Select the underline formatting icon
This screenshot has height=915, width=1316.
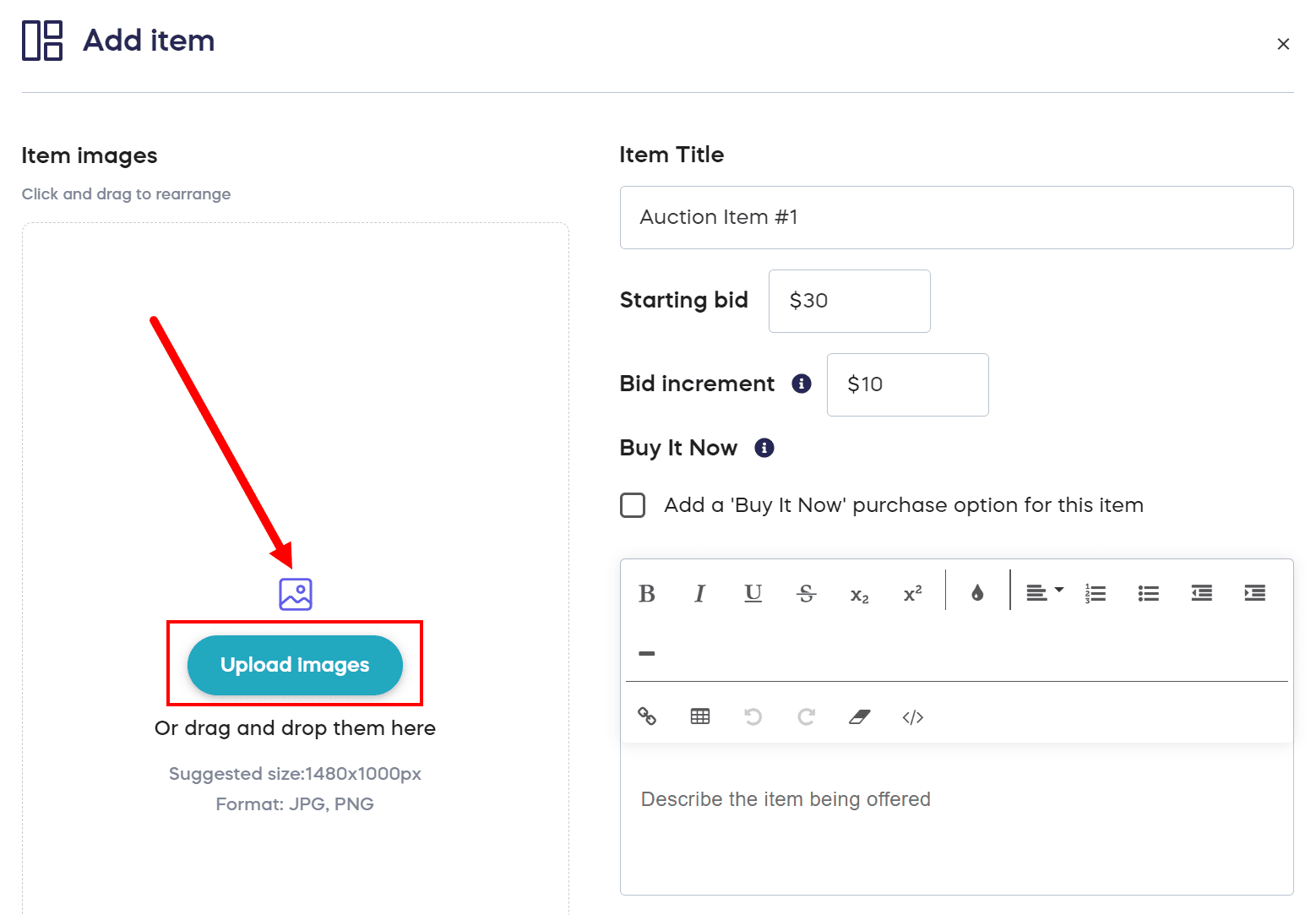pyautogui.click(x=753, y=593)
